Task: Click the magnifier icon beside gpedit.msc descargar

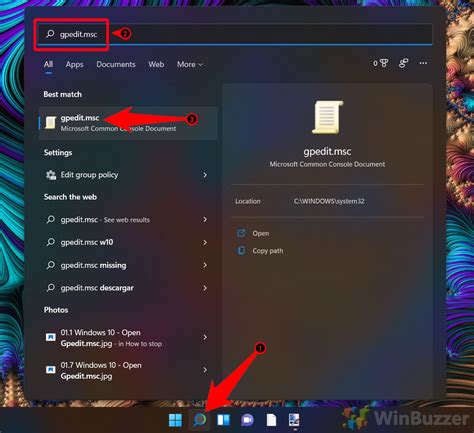Action: click(51, 288)
